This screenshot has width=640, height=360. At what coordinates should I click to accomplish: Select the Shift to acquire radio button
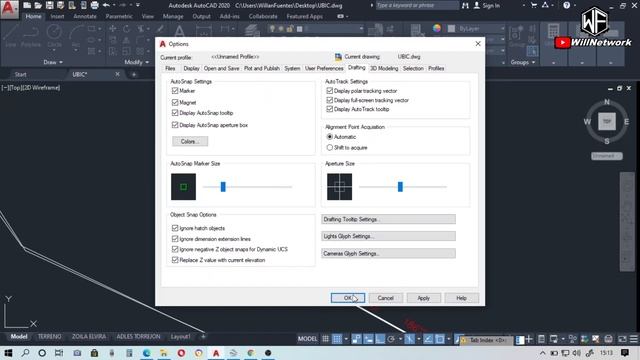(x=330, y=147)
